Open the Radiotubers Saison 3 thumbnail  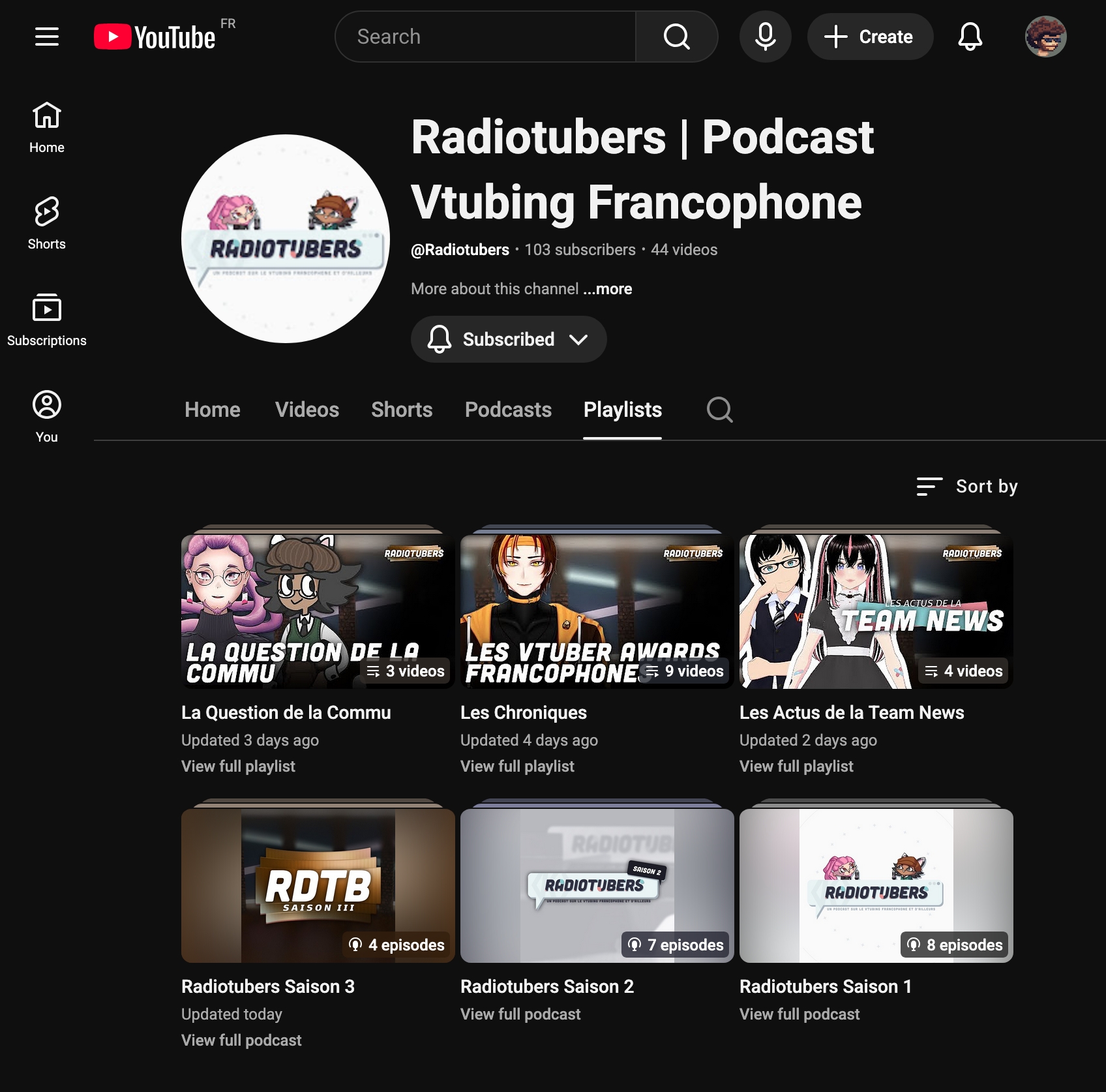pos(318,885)
